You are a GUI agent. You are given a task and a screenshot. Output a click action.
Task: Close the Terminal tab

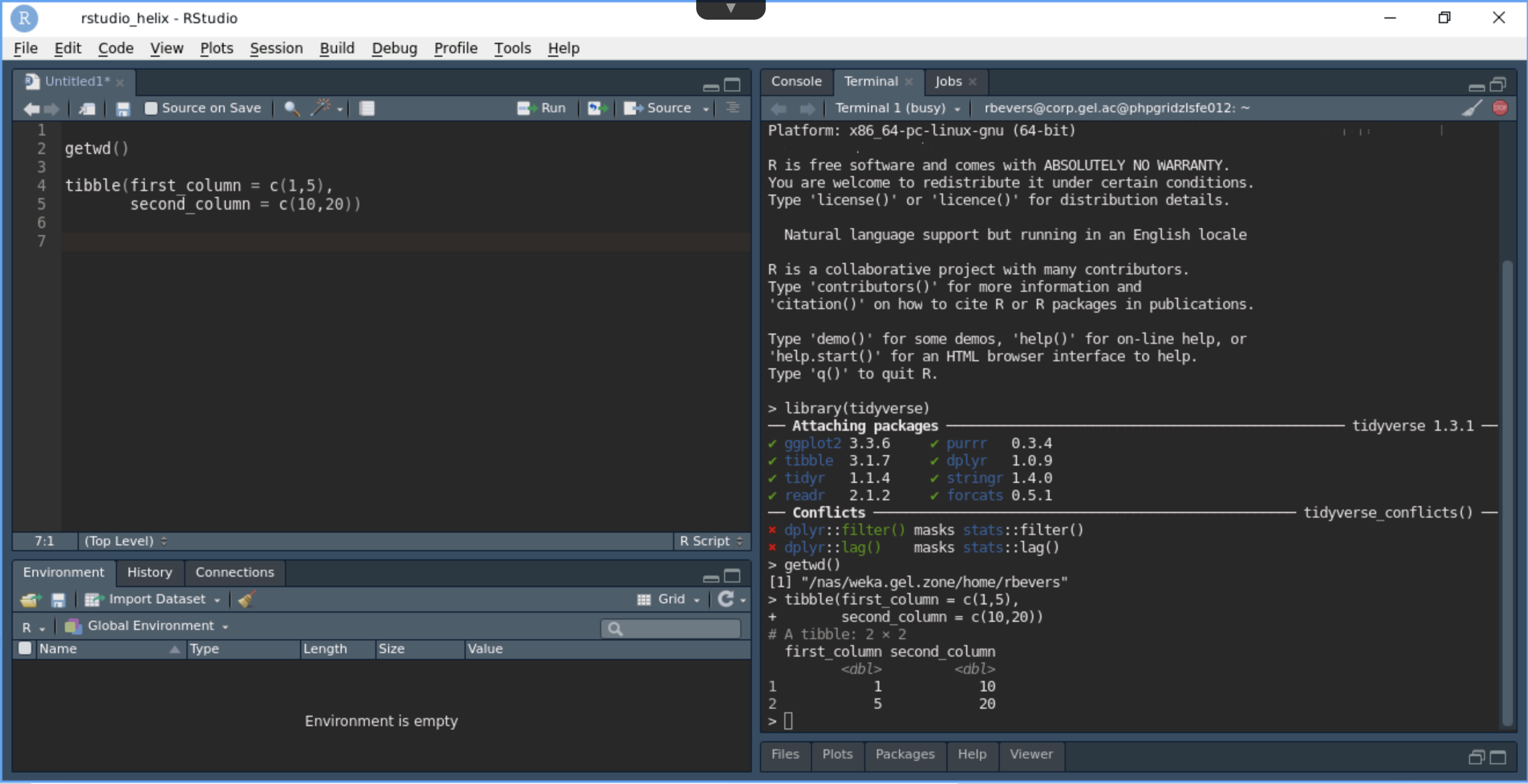coord(909,82)
